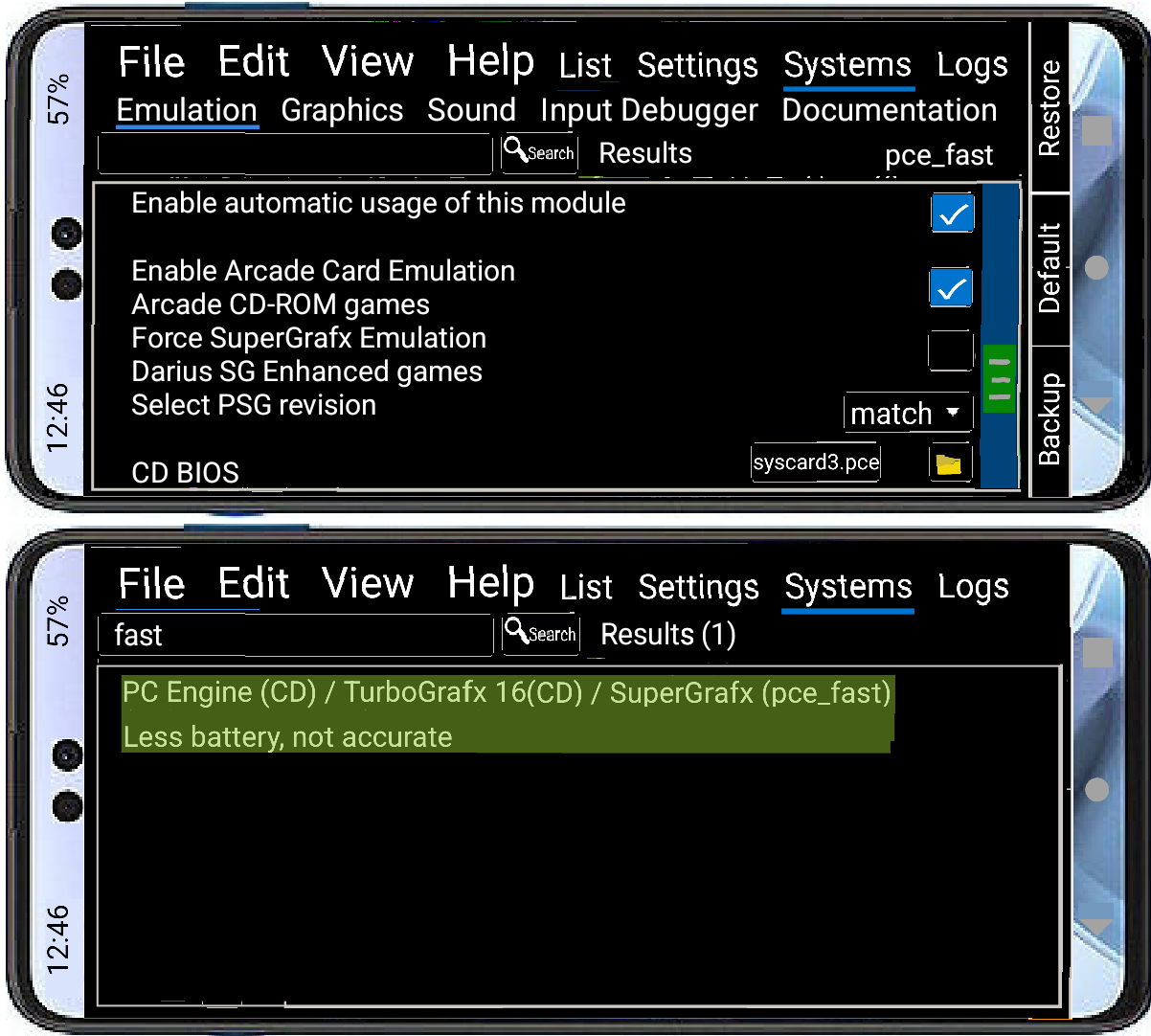Tap triangle back button on bottom phone
Screen dimensions: 1151x1036
pos(1096,927)
